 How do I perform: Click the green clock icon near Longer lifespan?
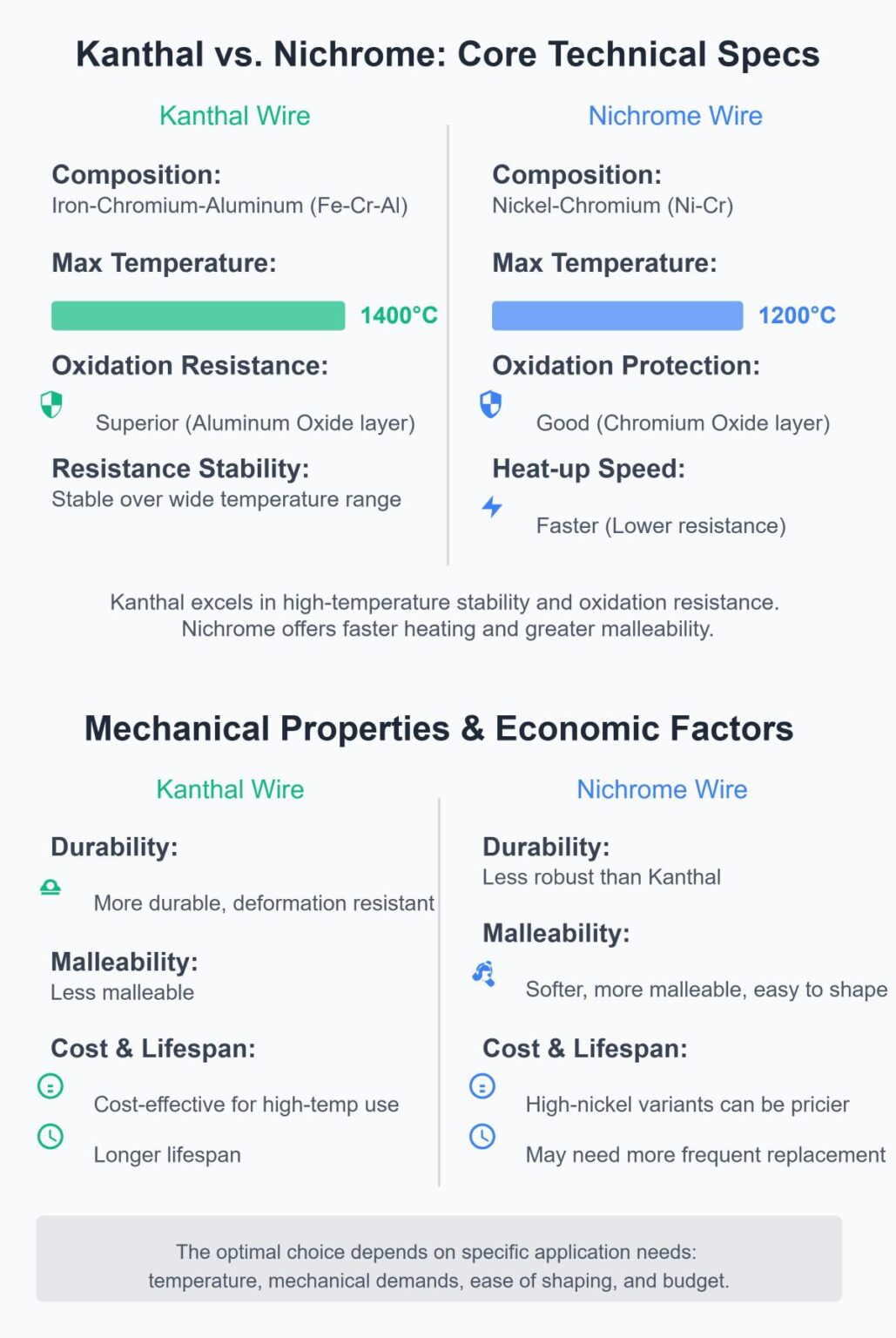(x=51, y=1136)
